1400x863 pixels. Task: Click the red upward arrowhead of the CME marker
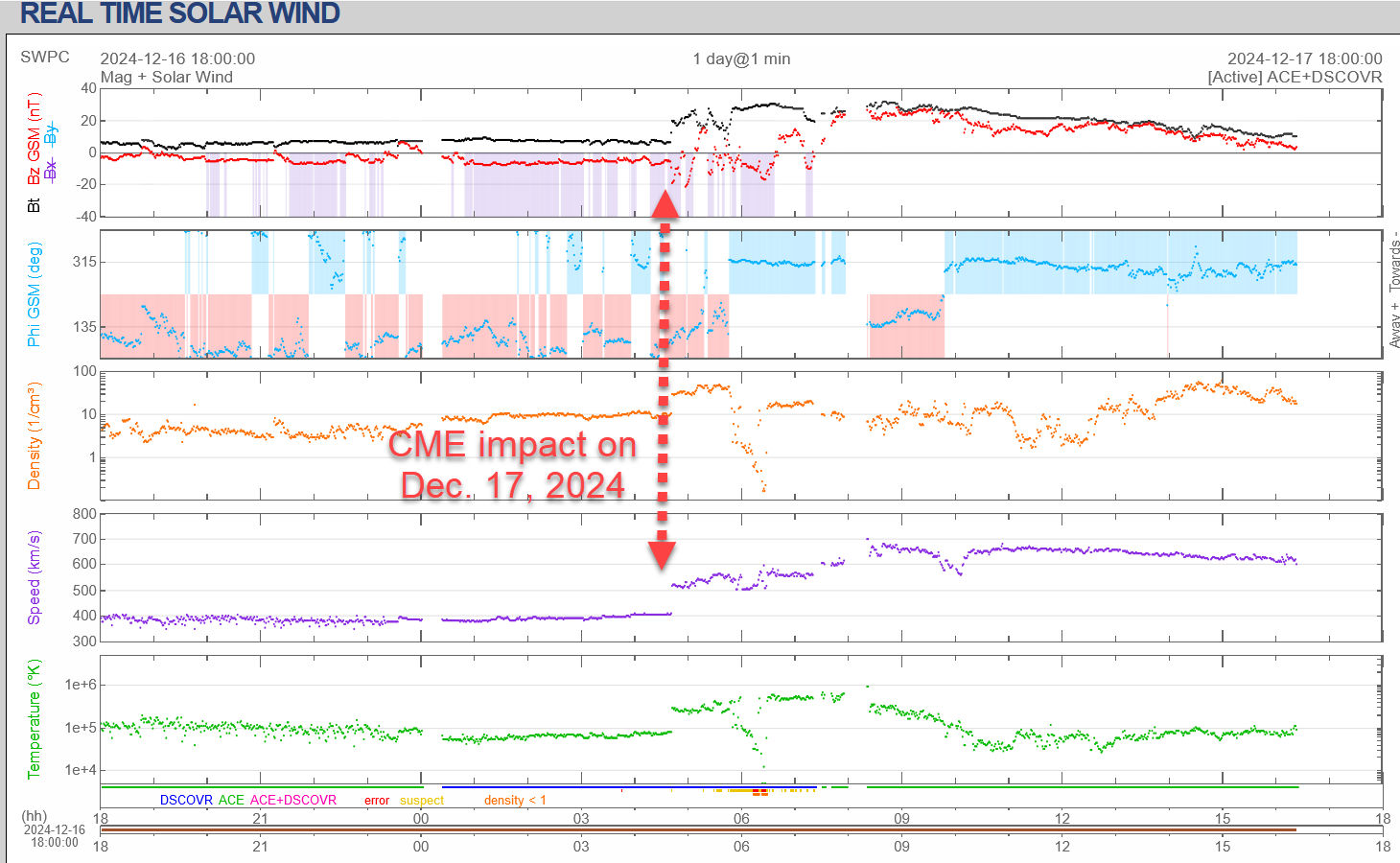coord(664,204)
